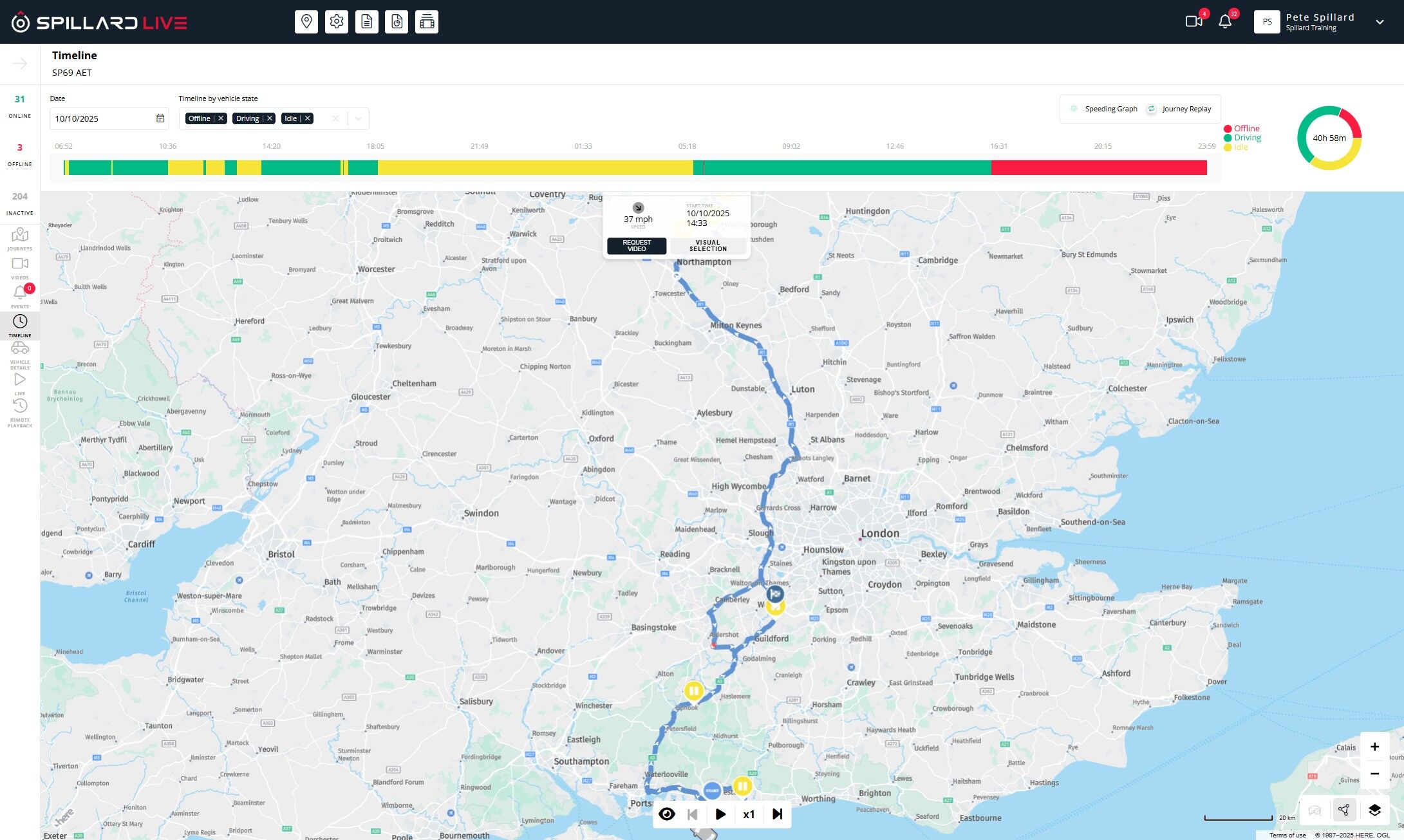Click the long yellow idle timeline segment
Image resolution: width=1404 pixels, height=840 pixels.
[x=535, y=168]
